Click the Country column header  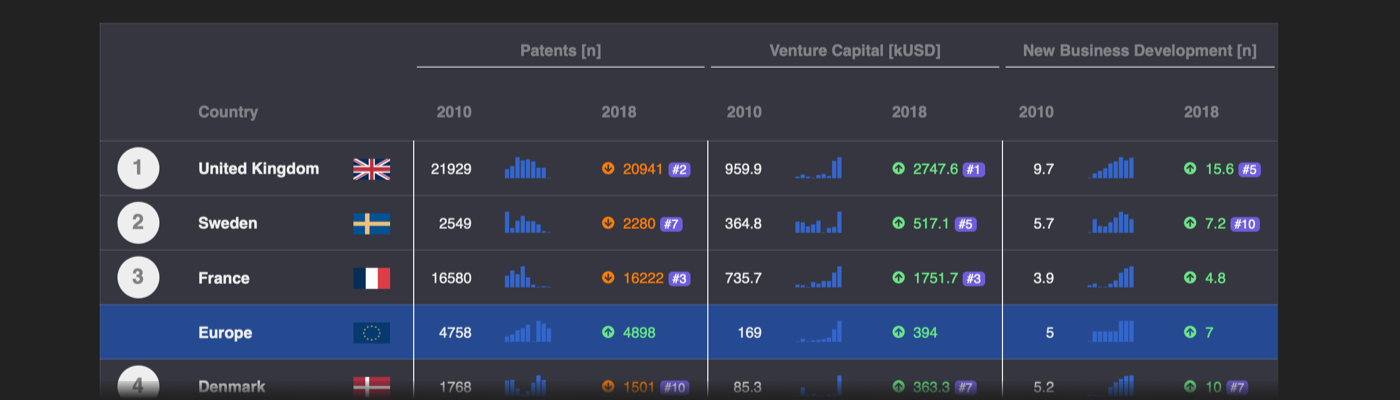coord(228,112)
